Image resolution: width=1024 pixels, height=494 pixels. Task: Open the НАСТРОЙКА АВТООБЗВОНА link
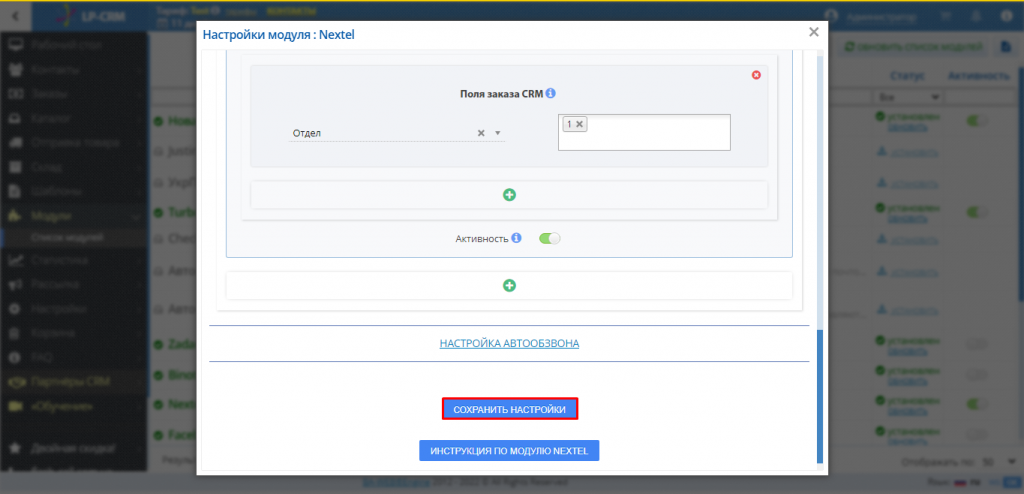click(x=509, y=343)
